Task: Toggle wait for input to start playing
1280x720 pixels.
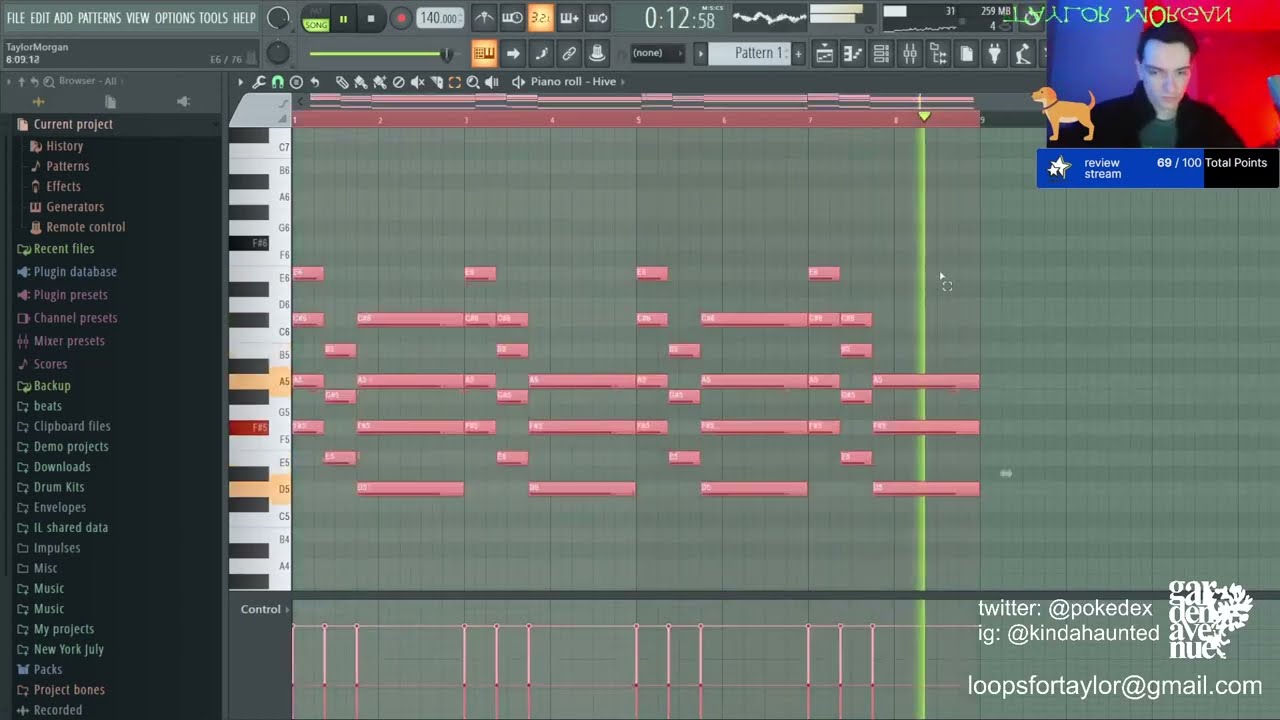Action: [x=511, y=18]
